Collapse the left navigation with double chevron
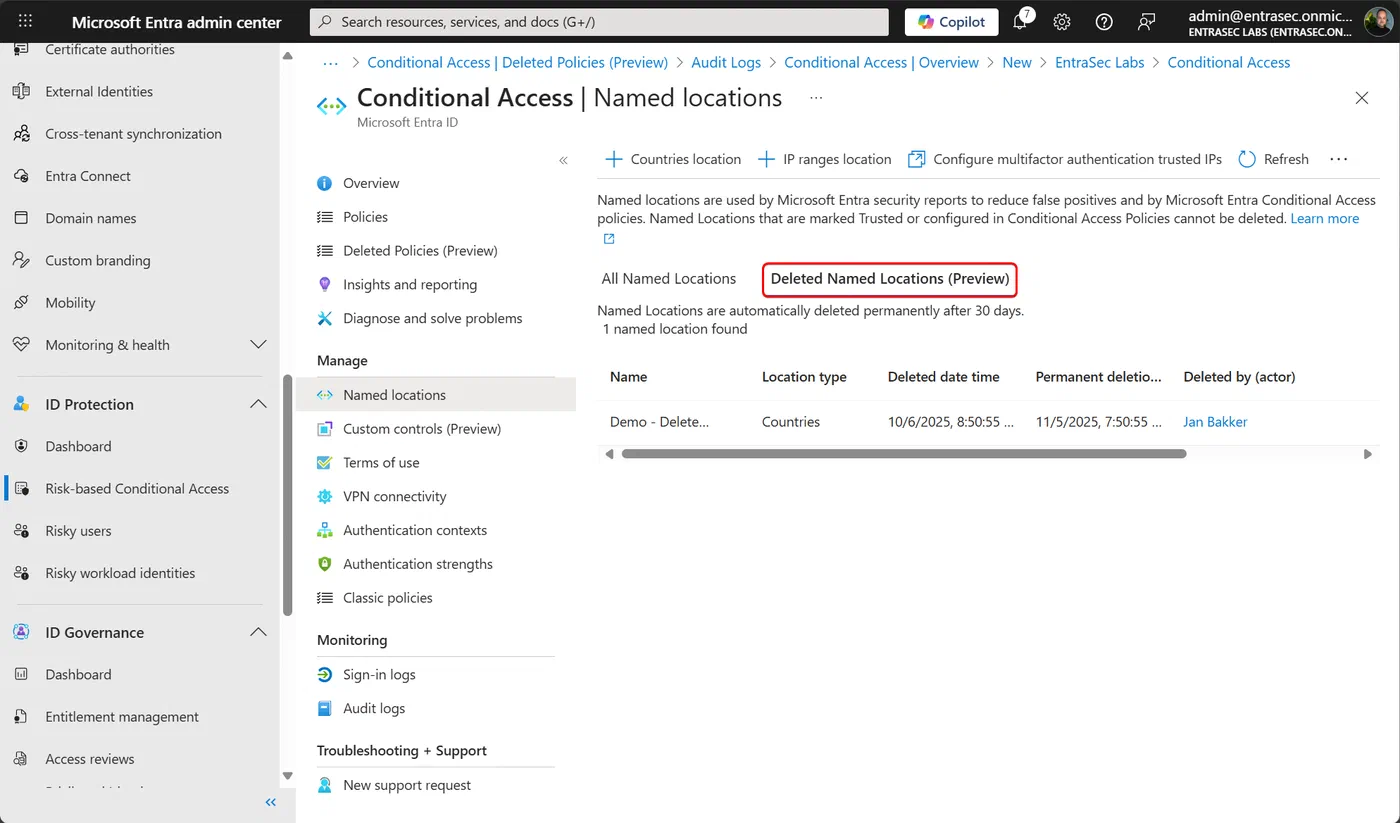The height and width of the screenshot is (823, 1400). (x=270, y=802)
